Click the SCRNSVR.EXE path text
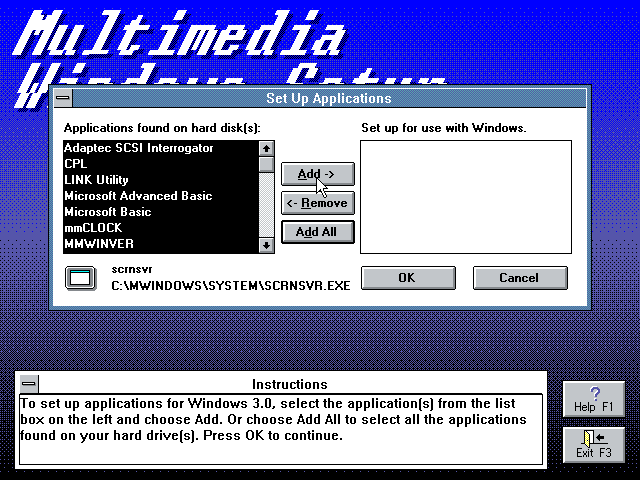The width and height of the screenshot is (640, 480). pyautogui.click(x=231, y=285)
